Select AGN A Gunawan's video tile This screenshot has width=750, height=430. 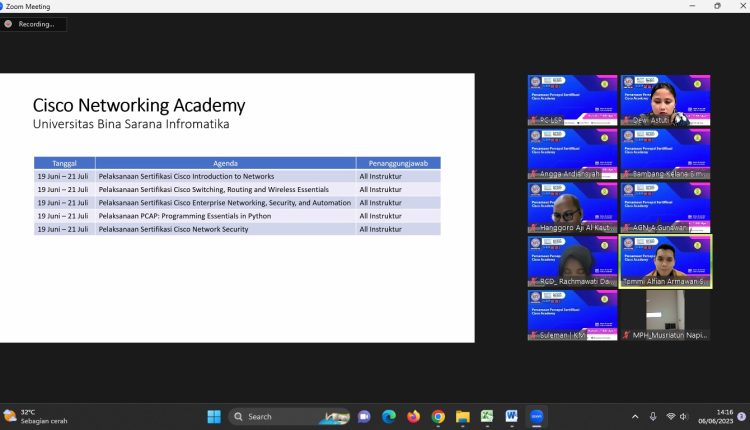tap(665, 208)
